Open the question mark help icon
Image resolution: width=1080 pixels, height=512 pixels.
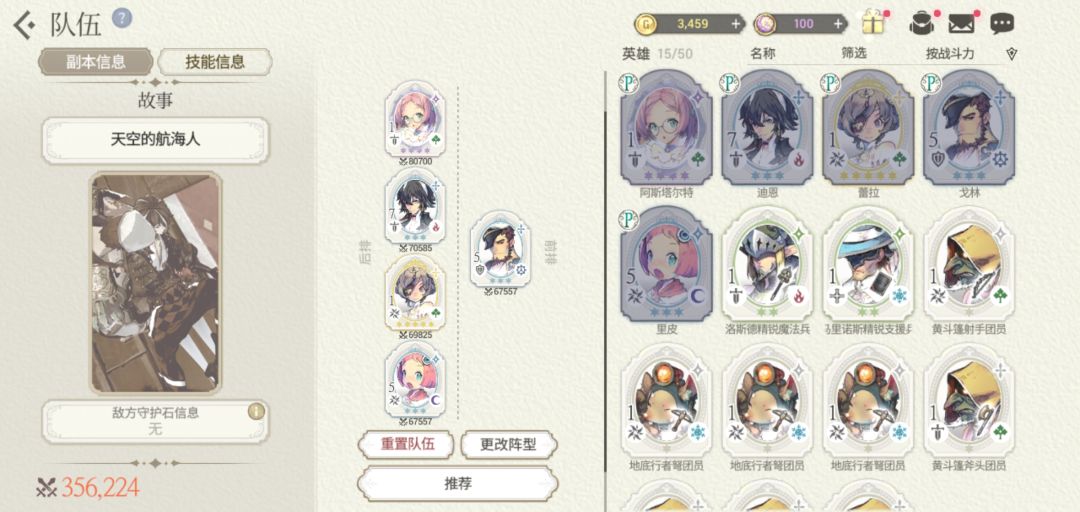point(122,17)
